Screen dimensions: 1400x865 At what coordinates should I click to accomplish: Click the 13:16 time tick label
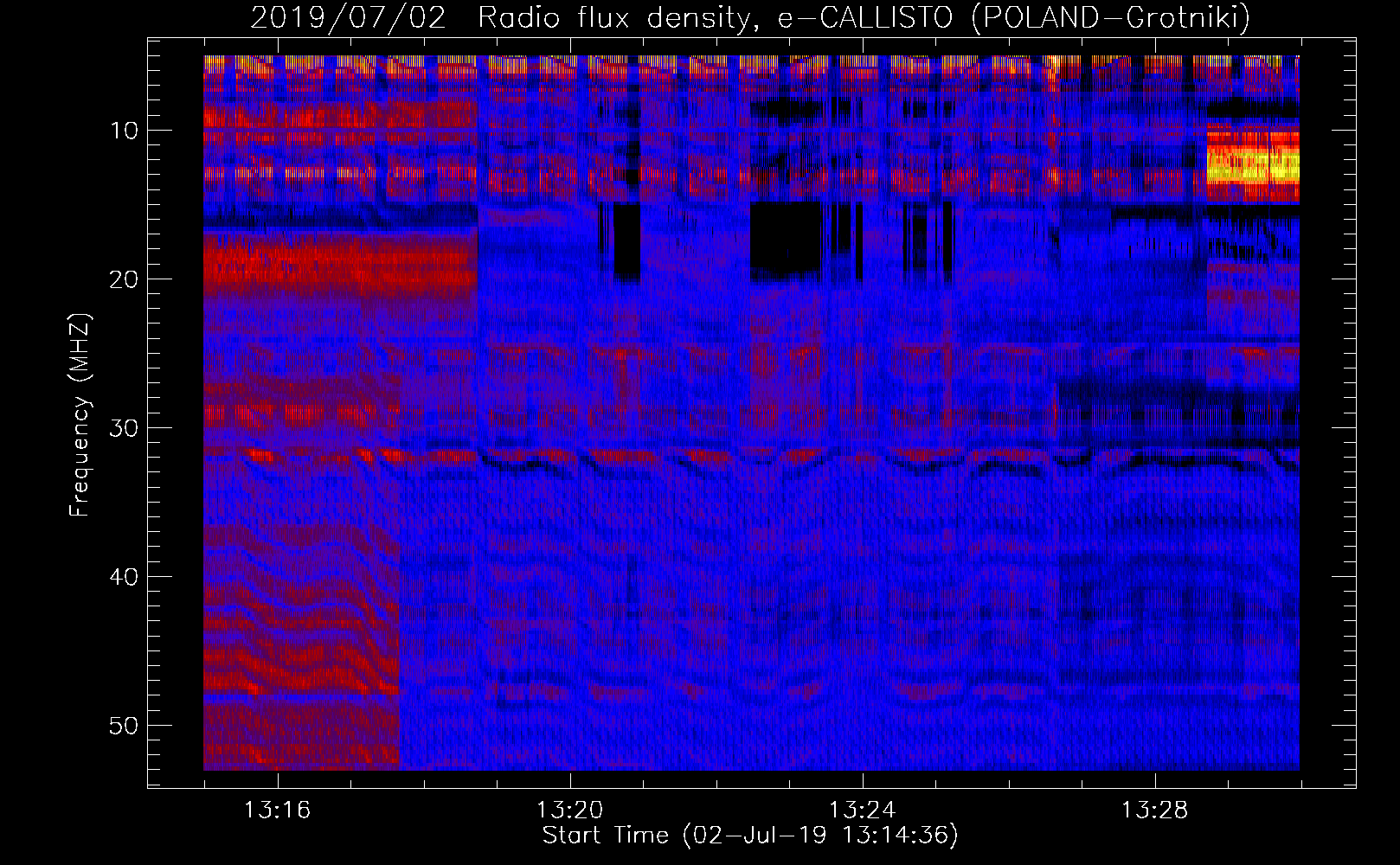[x=277, y=810]
